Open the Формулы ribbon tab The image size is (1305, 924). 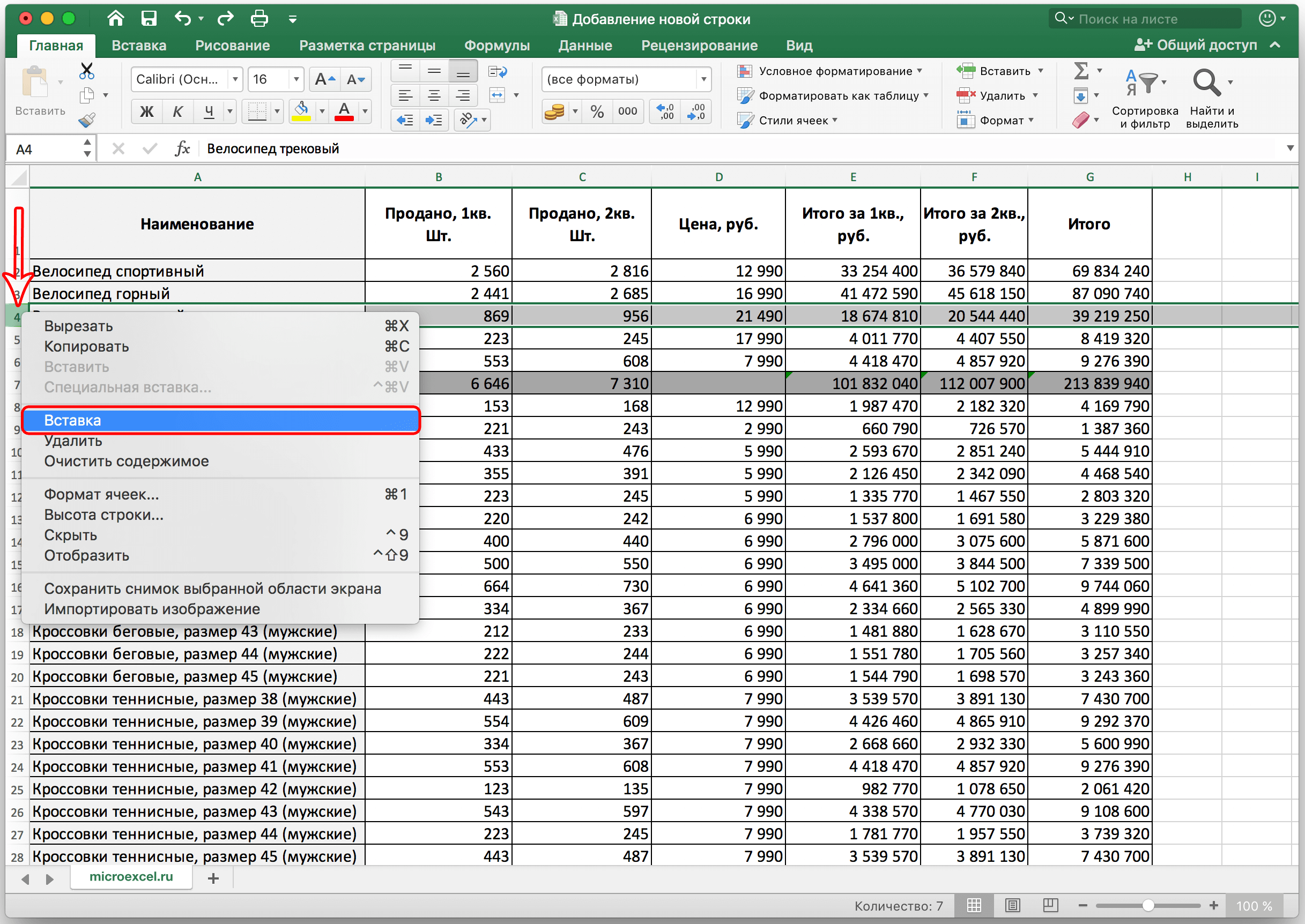496,46
